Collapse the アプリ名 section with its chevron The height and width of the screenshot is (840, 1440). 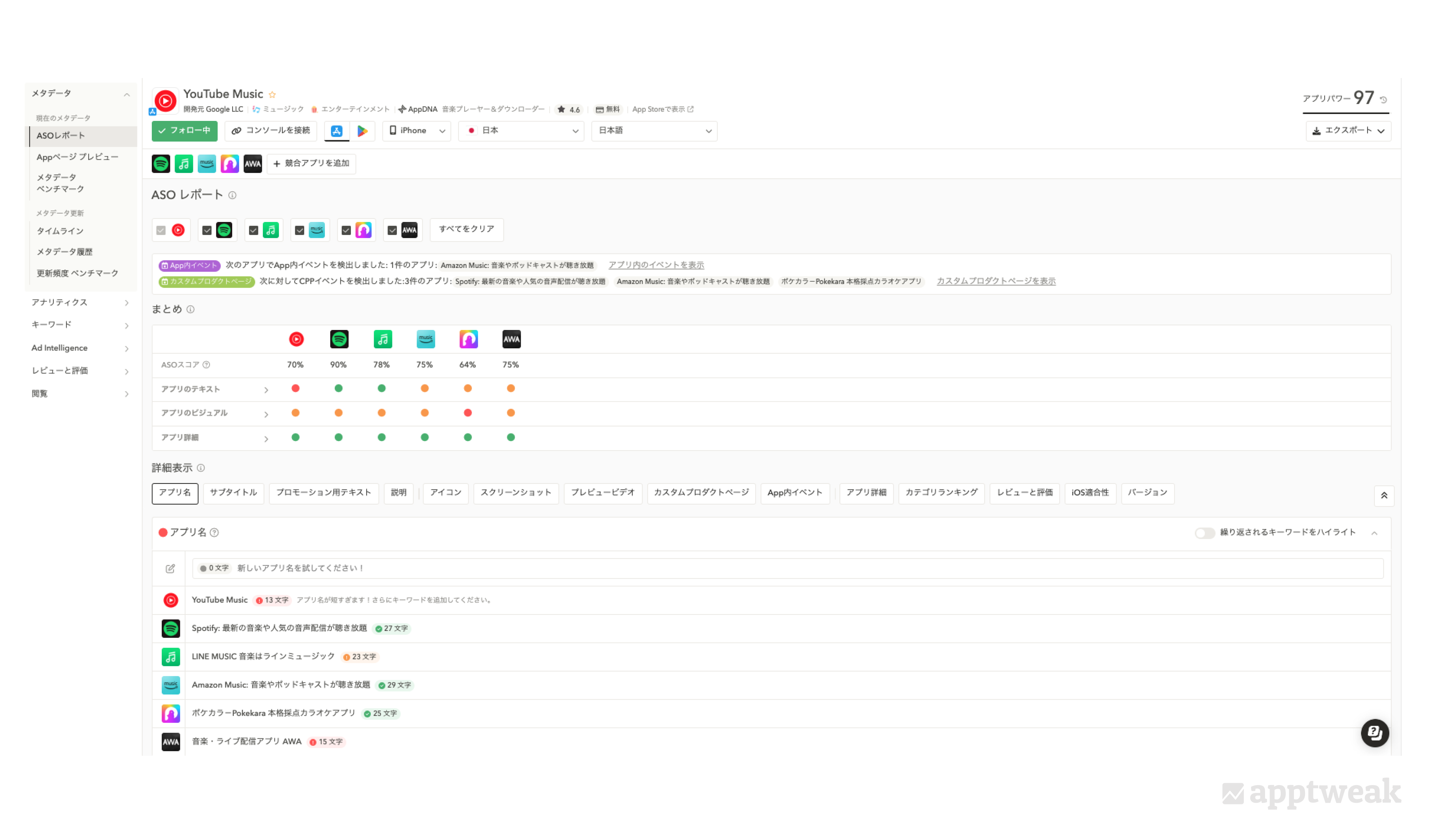1374,533
